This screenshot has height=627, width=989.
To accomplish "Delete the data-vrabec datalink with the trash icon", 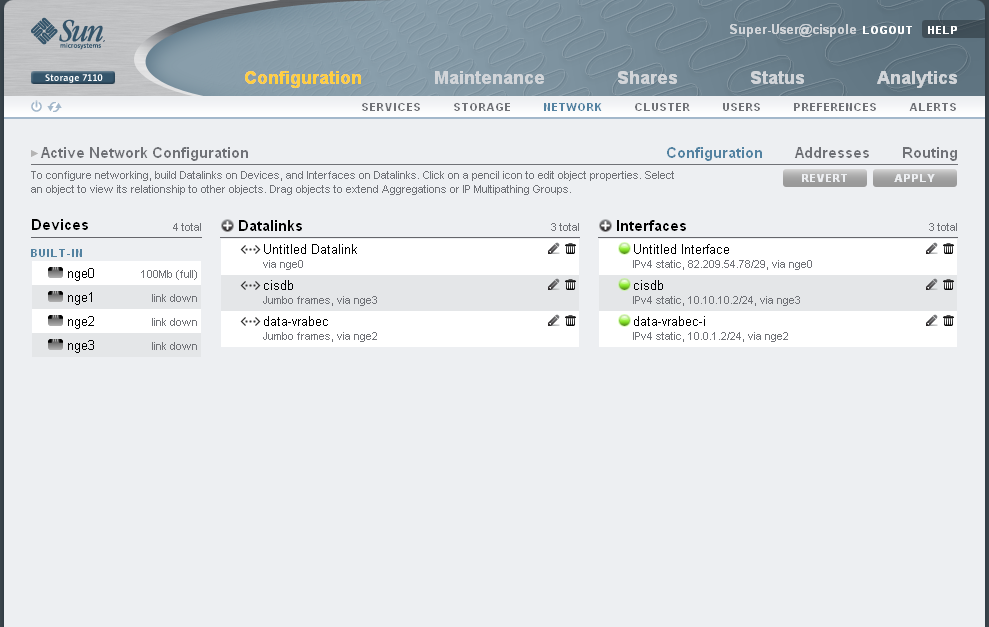I will tap(570, 320).
